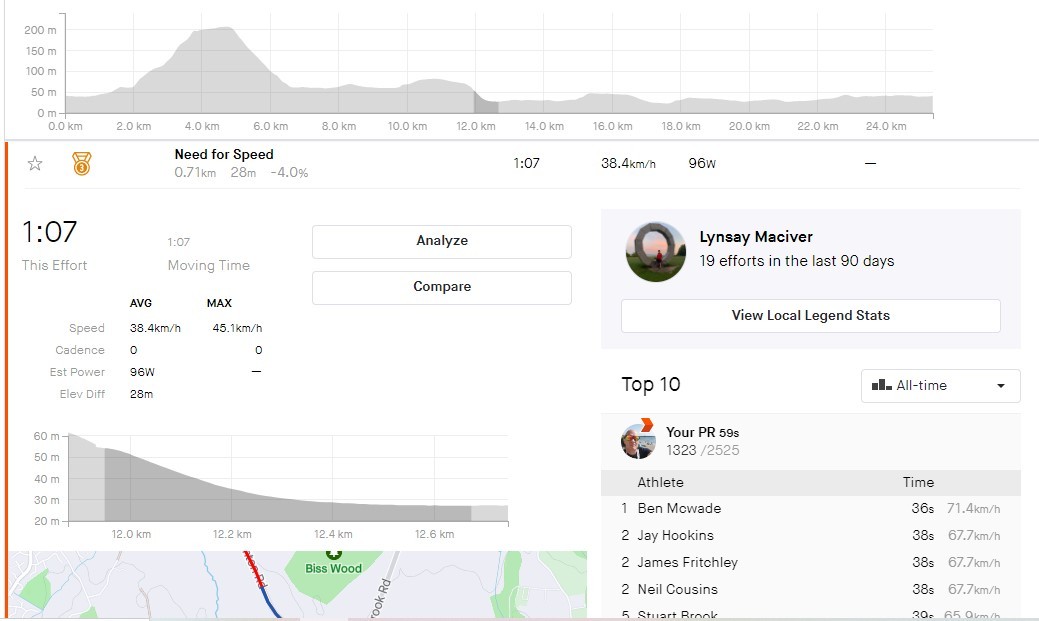Click your PR profile avatar
Viewport: 1039px width, 621px height.
[x=638, y=441]
